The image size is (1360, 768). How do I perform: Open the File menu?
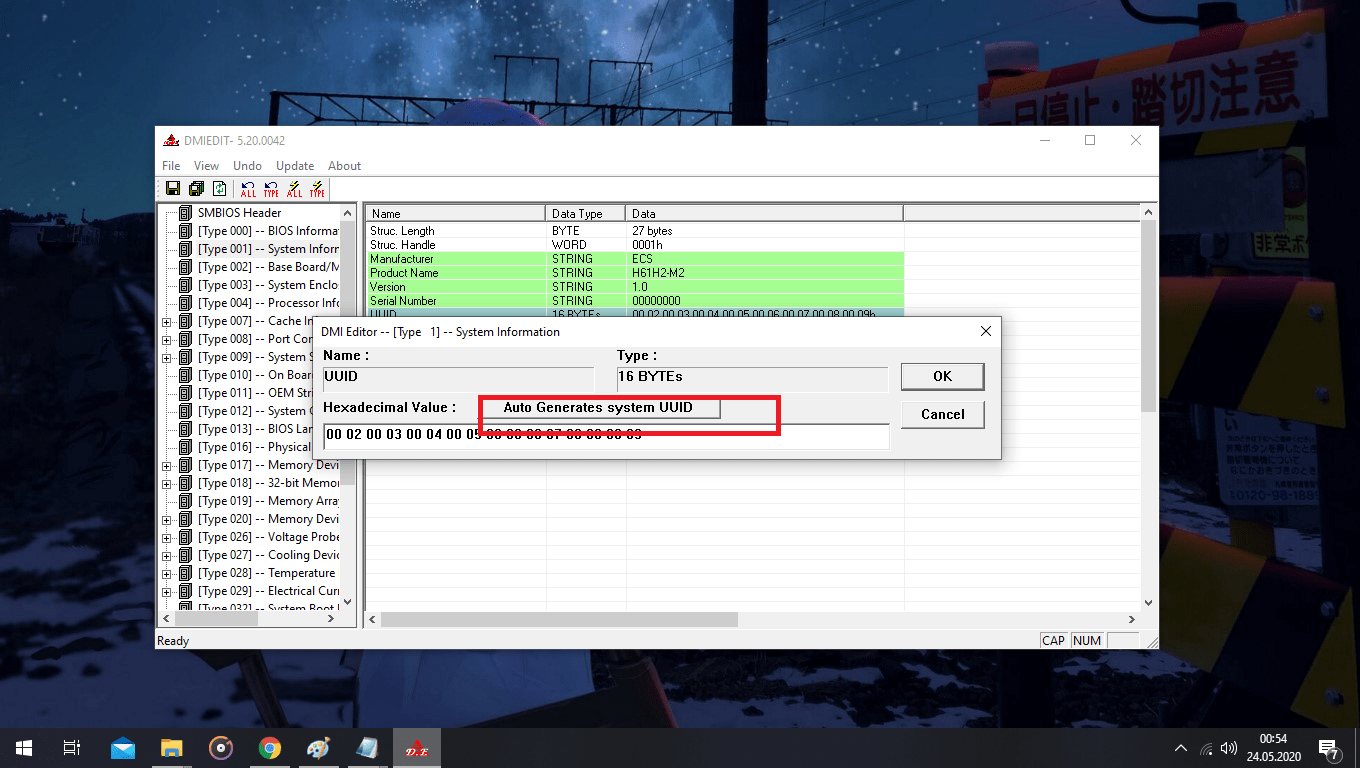point(171,166)
